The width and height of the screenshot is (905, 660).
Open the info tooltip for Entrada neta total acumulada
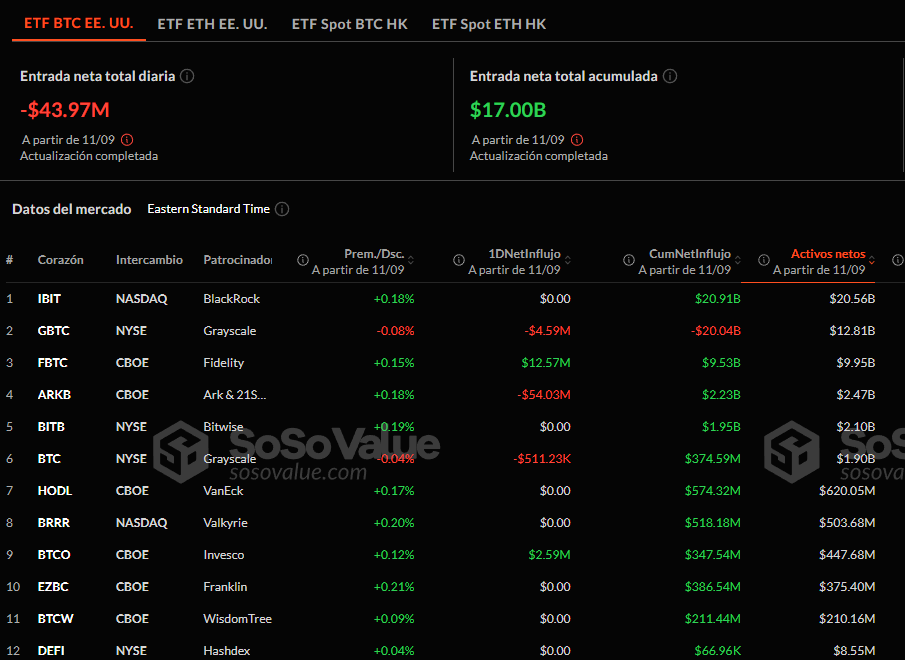670,75
